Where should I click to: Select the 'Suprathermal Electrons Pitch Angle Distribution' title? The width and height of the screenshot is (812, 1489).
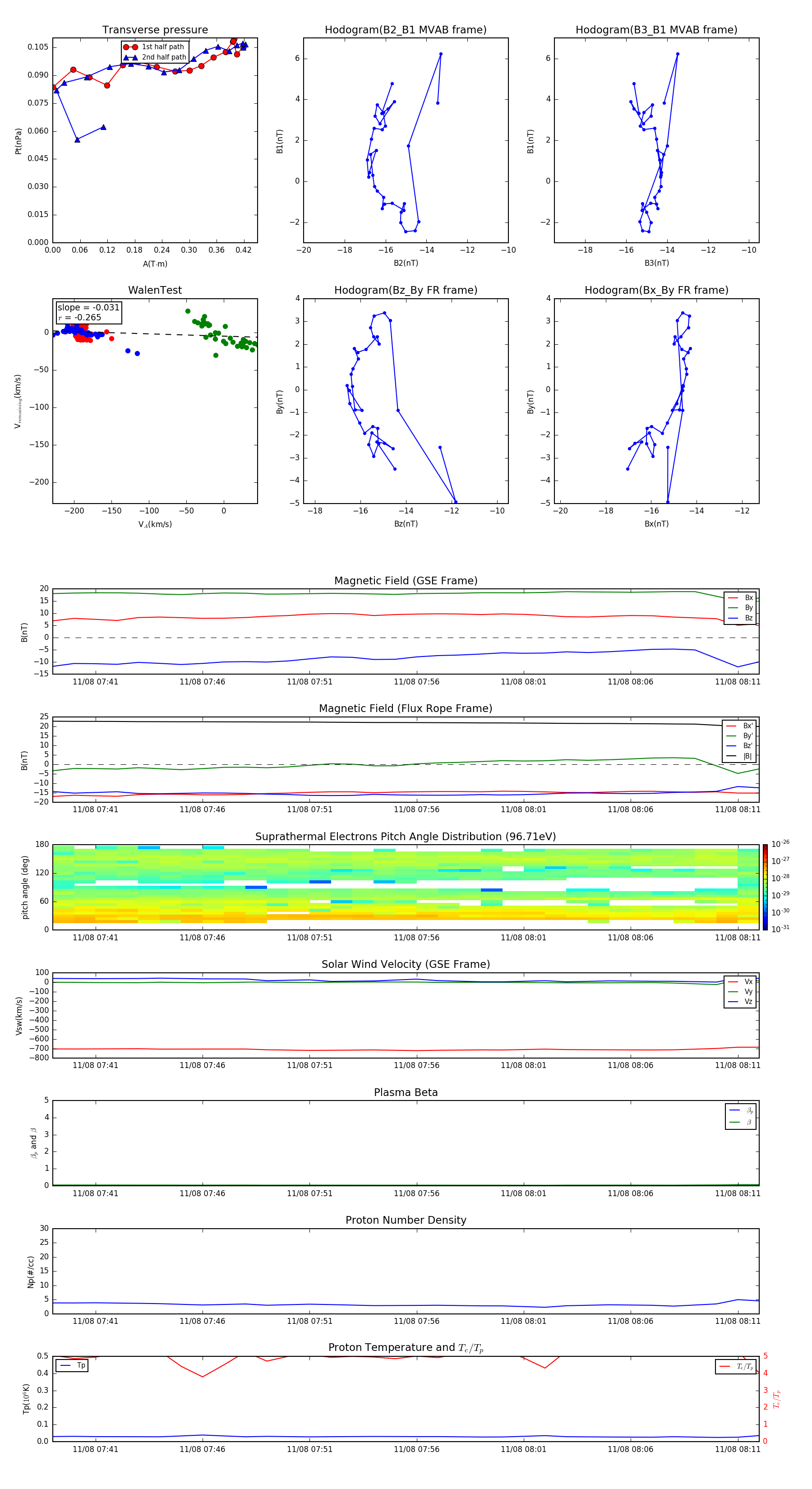(x=406, y=837)
